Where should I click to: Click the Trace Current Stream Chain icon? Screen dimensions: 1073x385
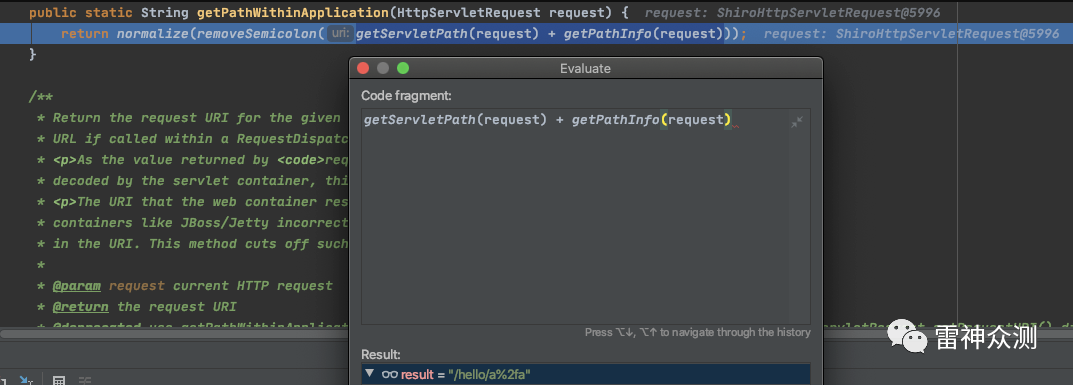click(85, 380)
